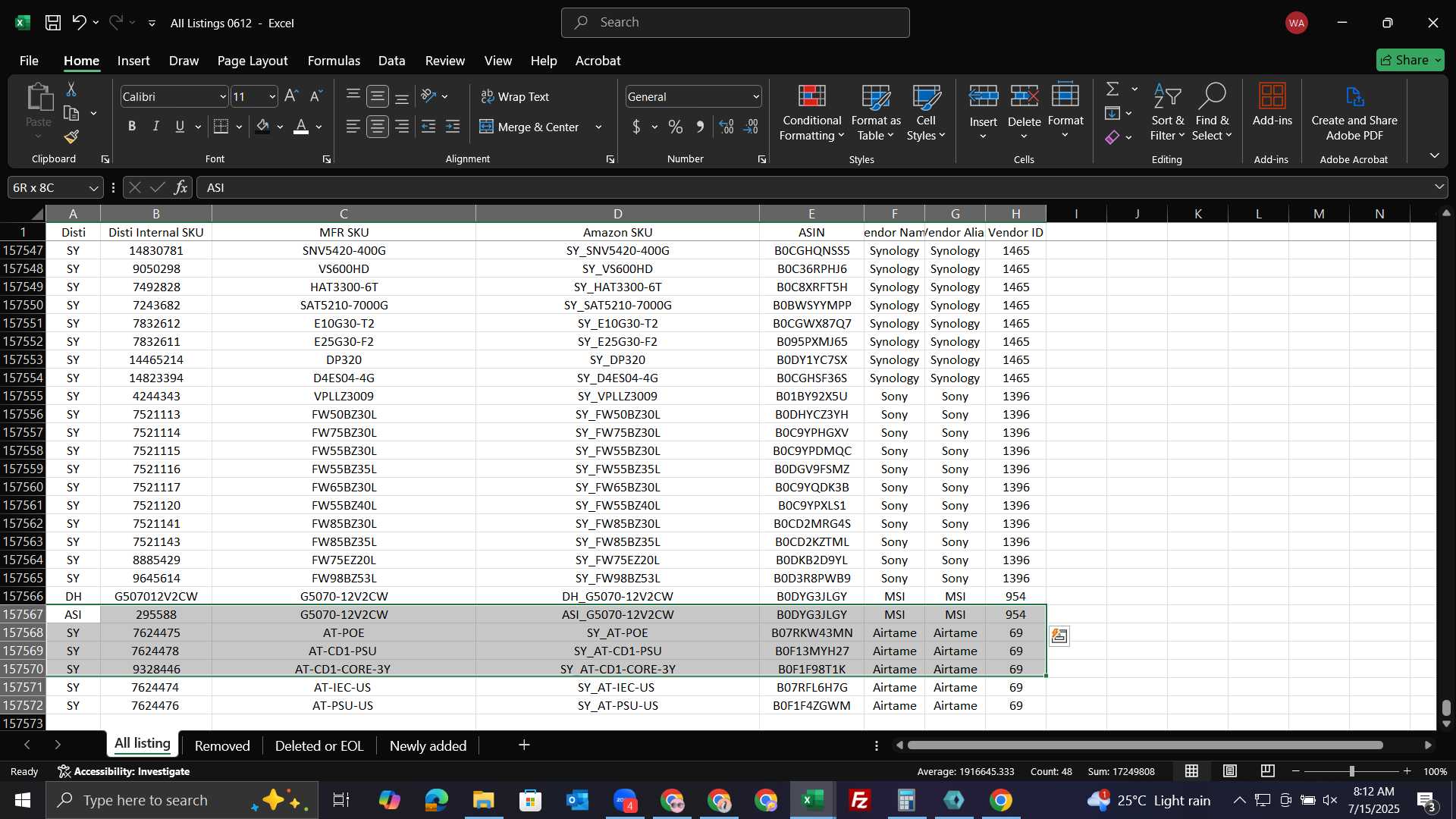Expand the Name Box dropdown

(x=93, y=187)
